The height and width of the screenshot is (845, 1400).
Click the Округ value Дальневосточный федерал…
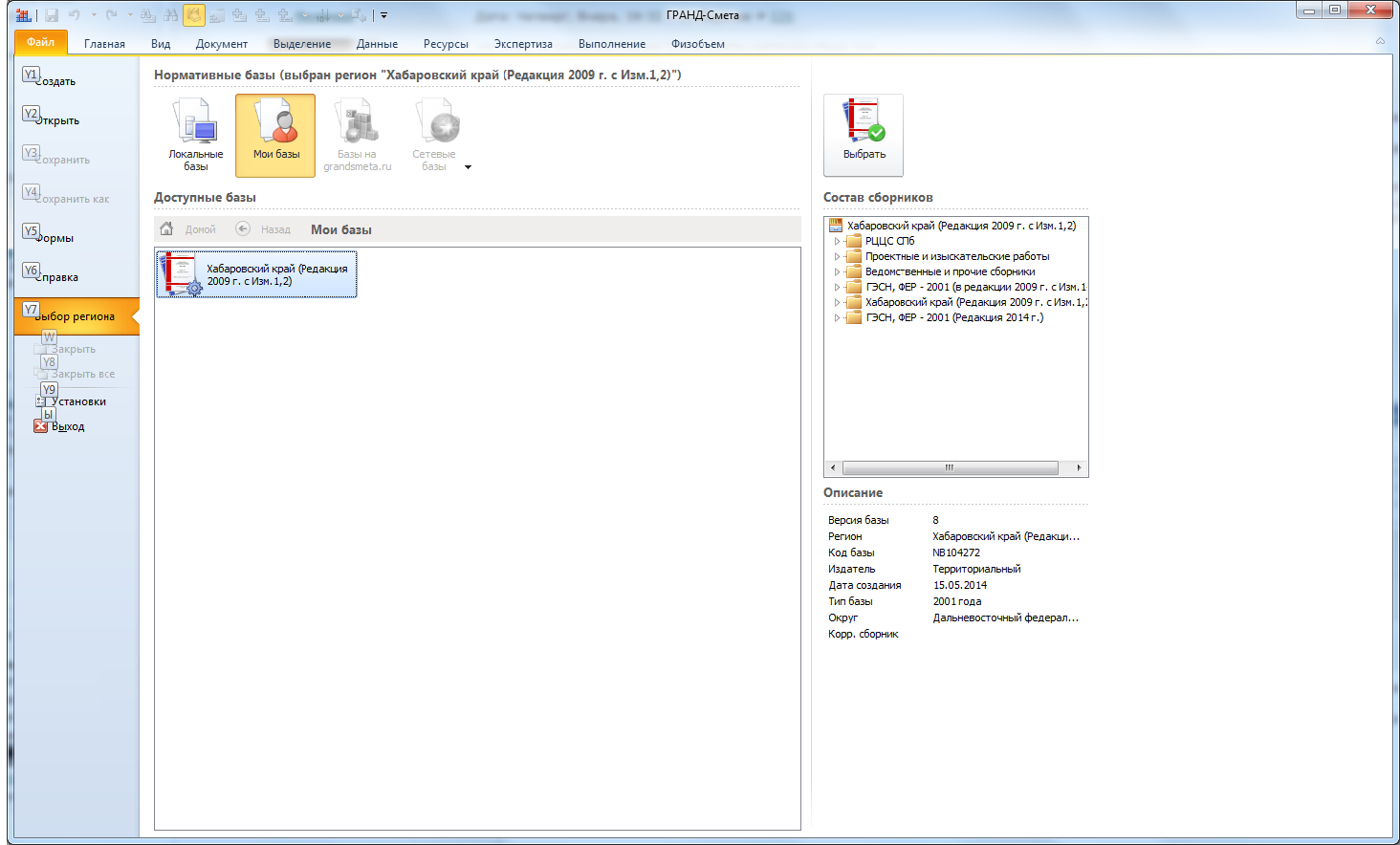1006,617
